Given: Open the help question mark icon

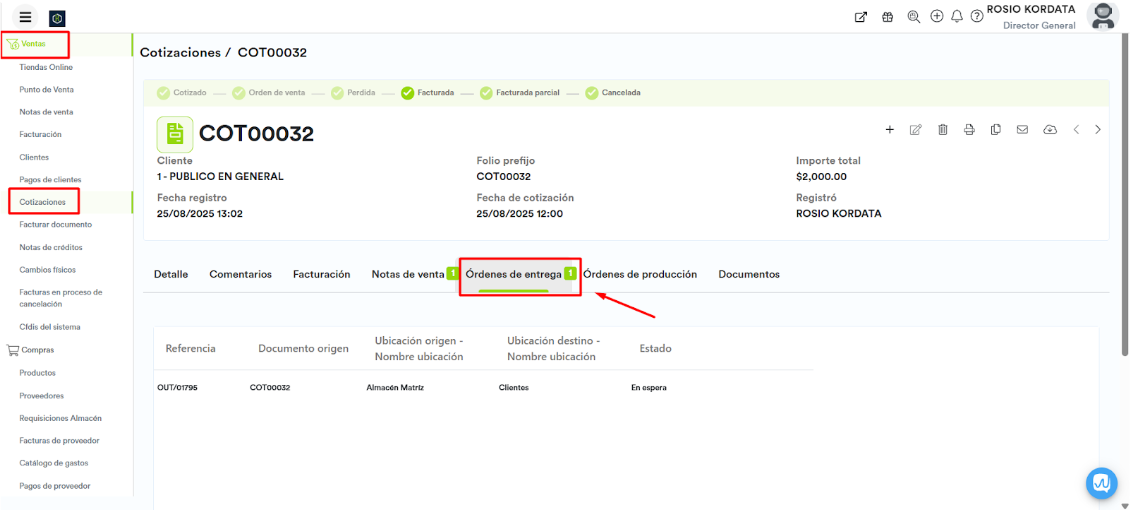Looking at the screenshot, I should coord(977,17).
